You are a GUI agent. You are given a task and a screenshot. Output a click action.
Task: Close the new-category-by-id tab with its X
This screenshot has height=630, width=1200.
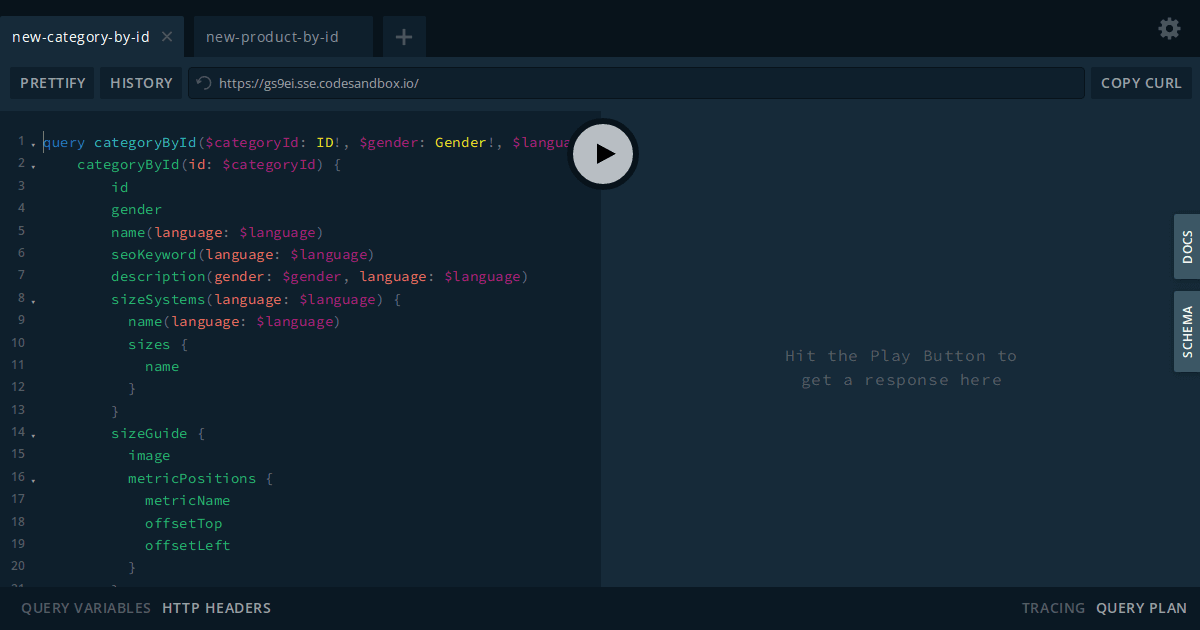point(167,36)
